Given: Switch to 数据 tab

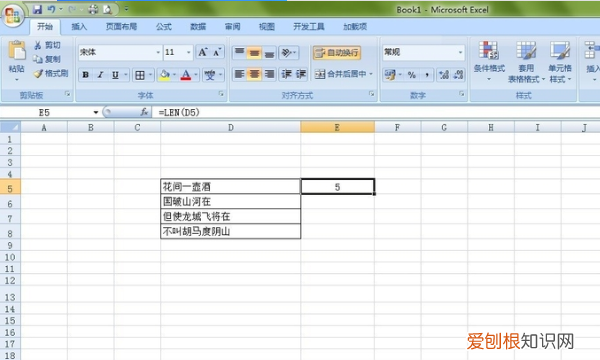Looking at the screenshot, I should click(x=198, y=26).
